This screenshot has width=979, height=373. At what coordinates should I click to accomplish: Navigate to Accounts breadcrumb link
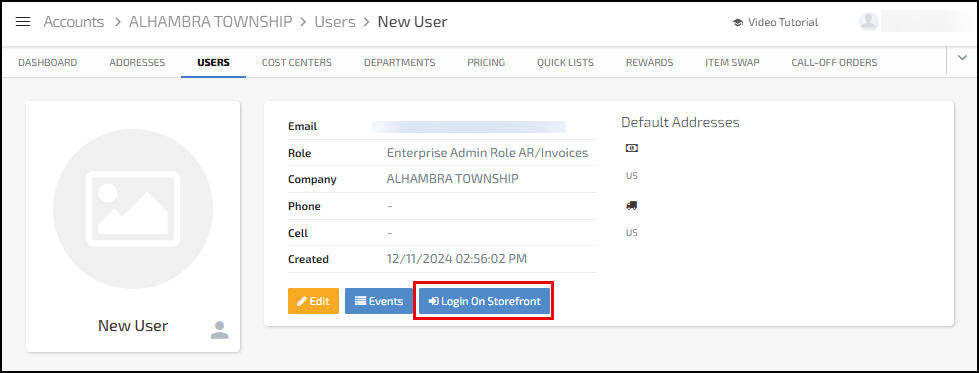(74, 22)
